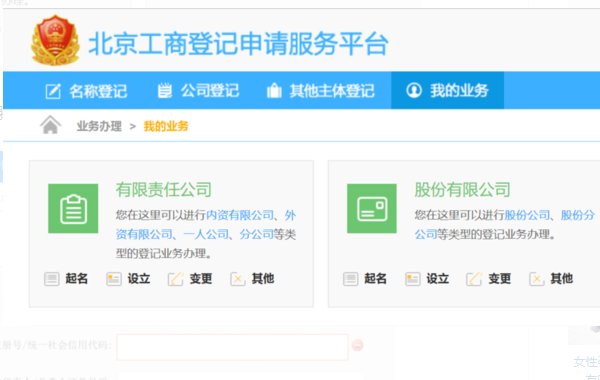The image size is (600, 380).
Task: Open the 一人公司 link
Action: coord(206,234)
